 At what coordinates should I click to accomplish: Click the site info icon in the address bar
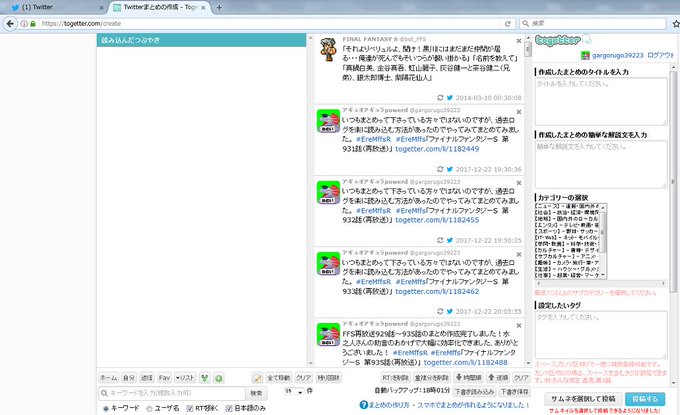pyautogui.click(x=24, y=23)
